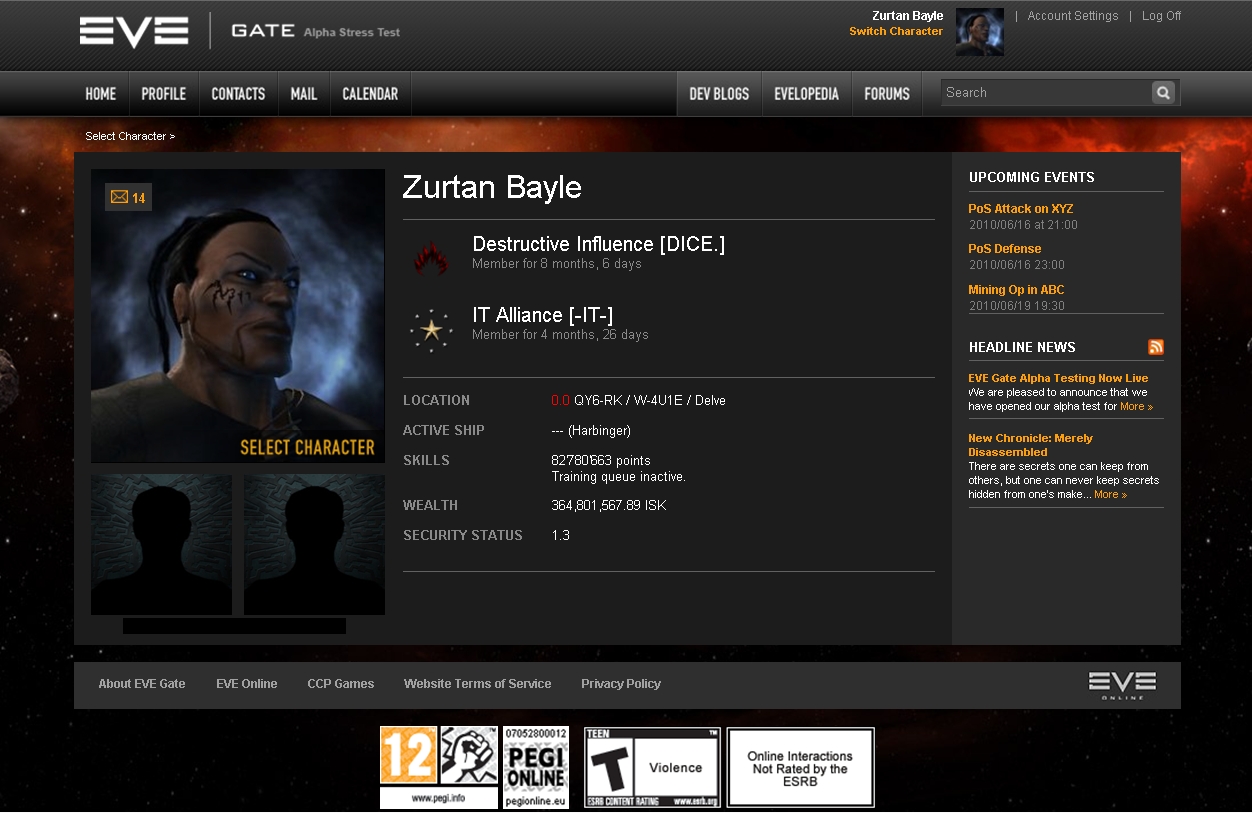Open the Contacts page
This screenshot has height=813, width=1252.
click(238, 94)
